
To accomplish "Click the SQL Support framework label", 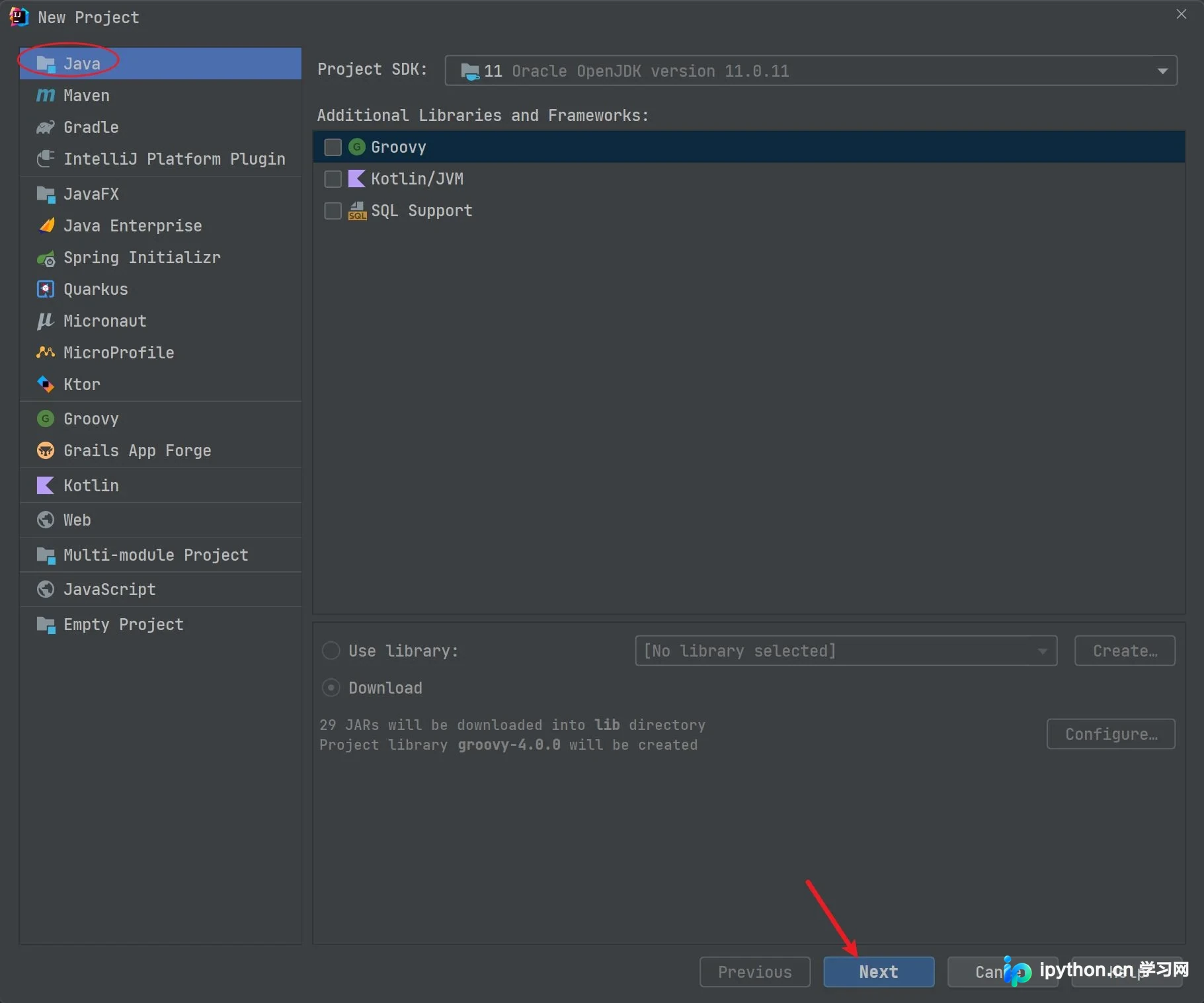I will (x=422, y=210).
